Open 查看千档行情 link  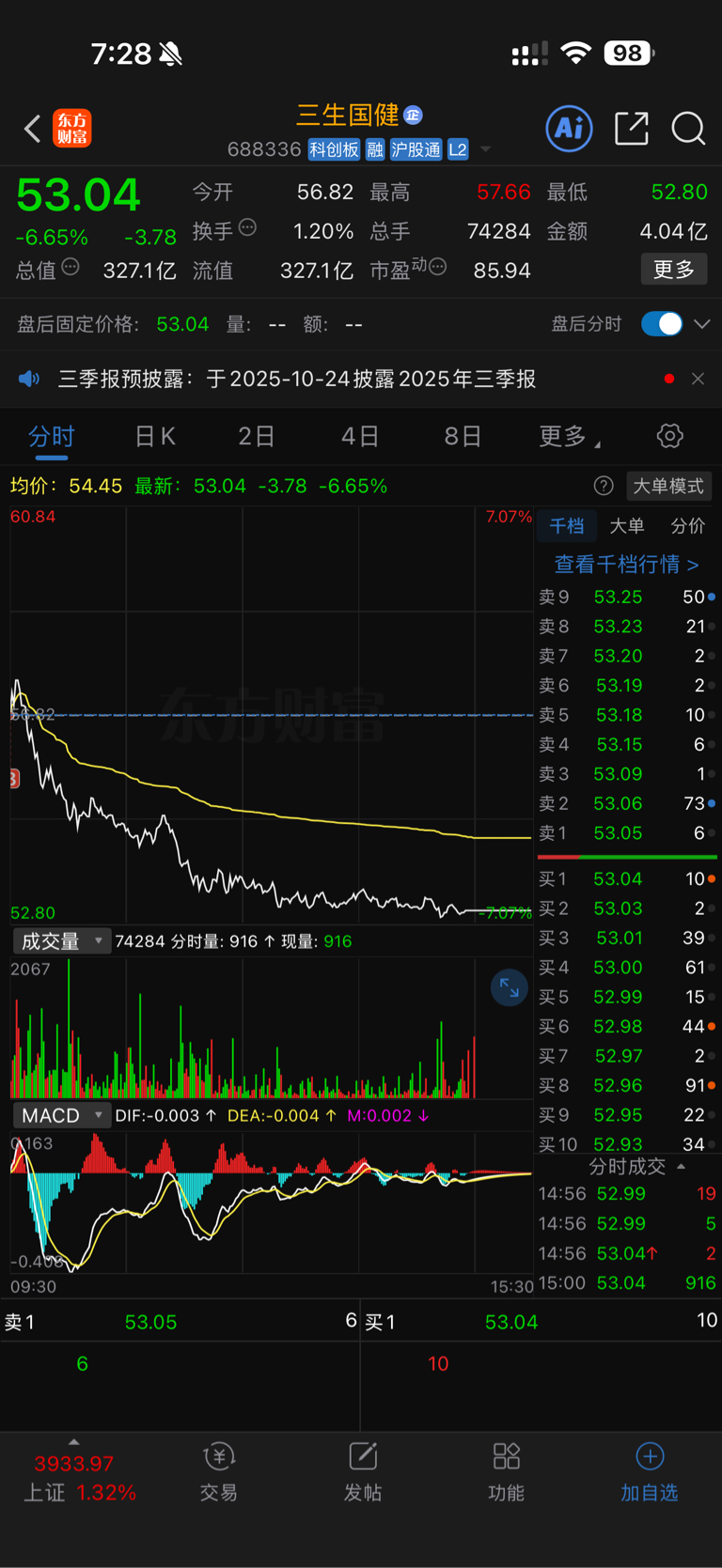(x=627, y=564)
